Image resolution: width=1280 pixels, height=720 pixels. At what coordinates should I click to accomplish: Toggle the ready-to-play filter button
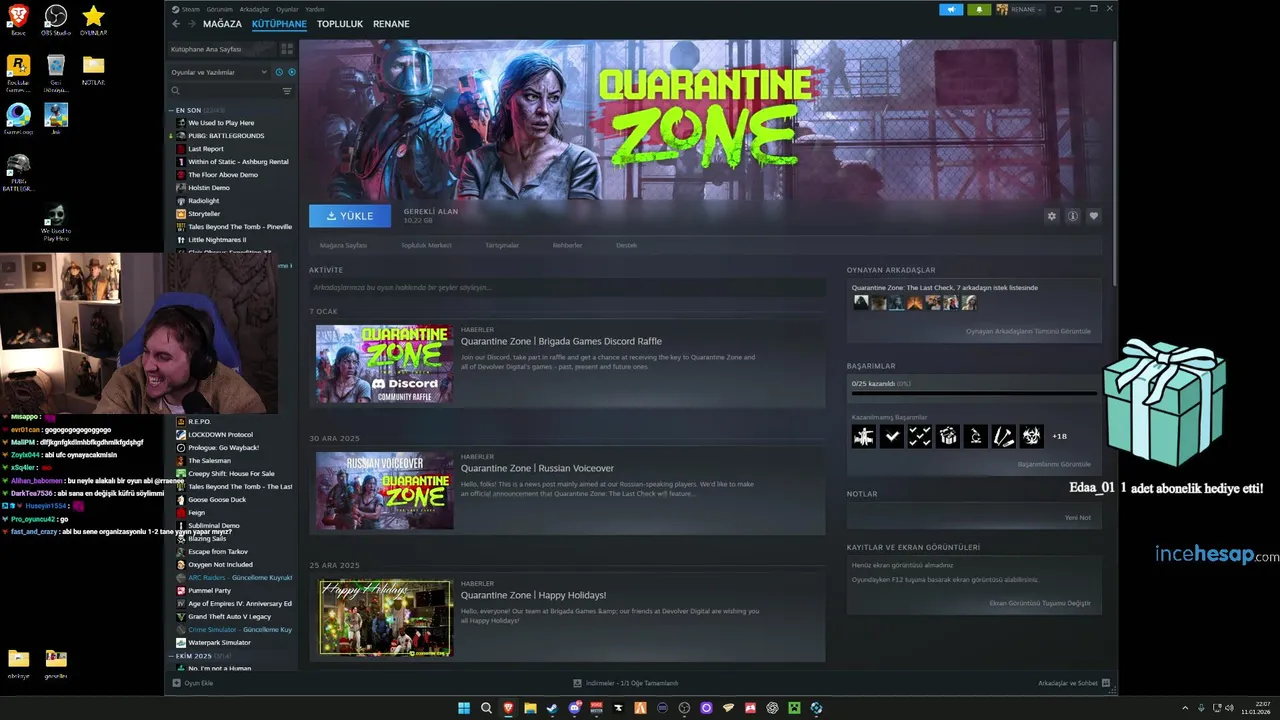point(292,72)
